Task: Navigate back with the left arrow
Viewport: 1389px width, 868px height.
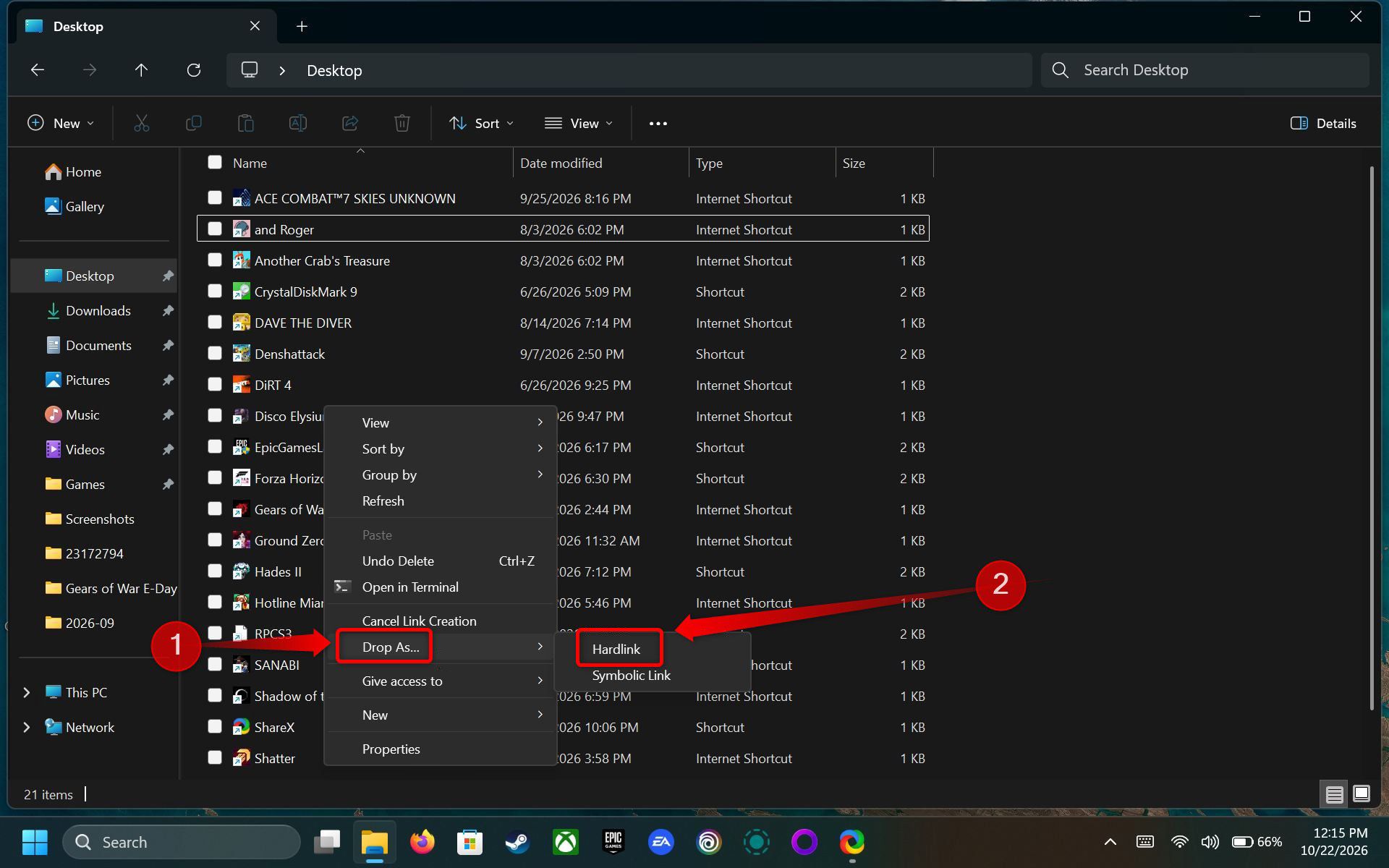Action: coord(38,70)
